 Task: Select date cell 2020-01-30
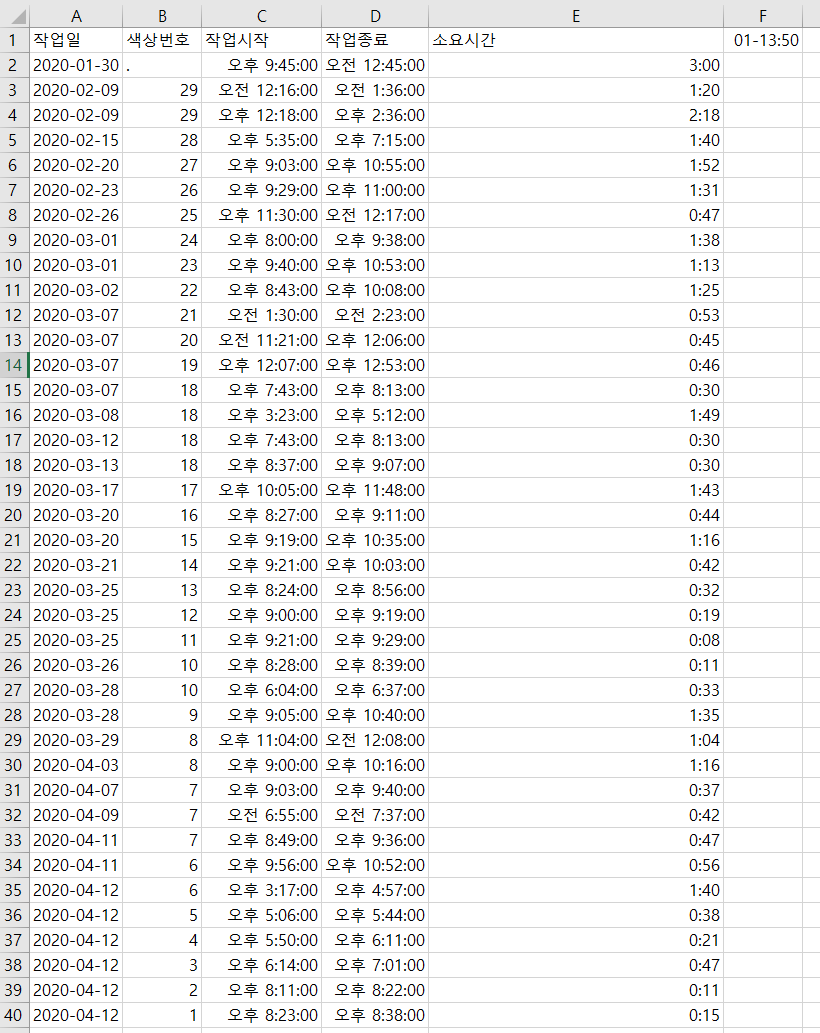pos(76,65)
